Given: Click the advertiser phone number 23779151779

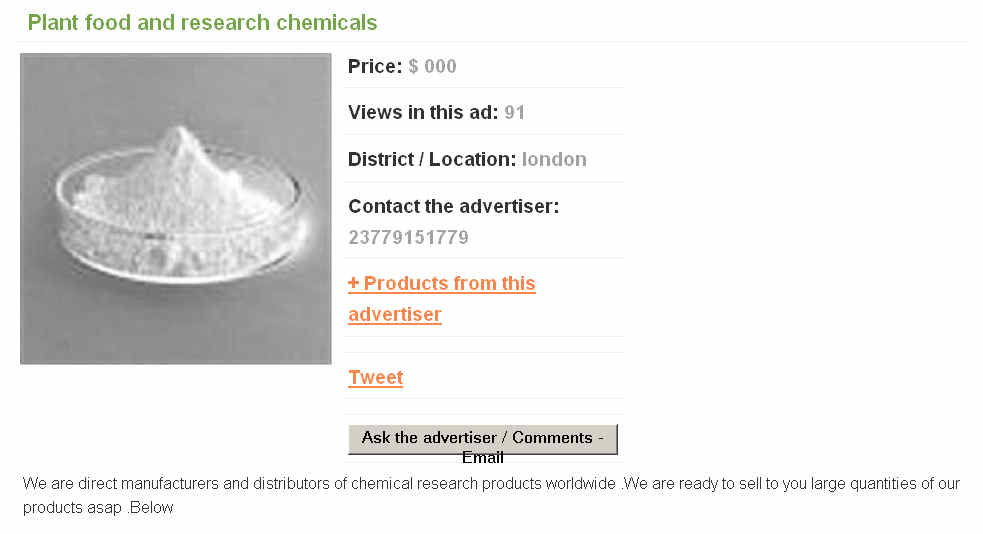Looking at the screenshot, I should pyautogui.click(x=408, y=238).
